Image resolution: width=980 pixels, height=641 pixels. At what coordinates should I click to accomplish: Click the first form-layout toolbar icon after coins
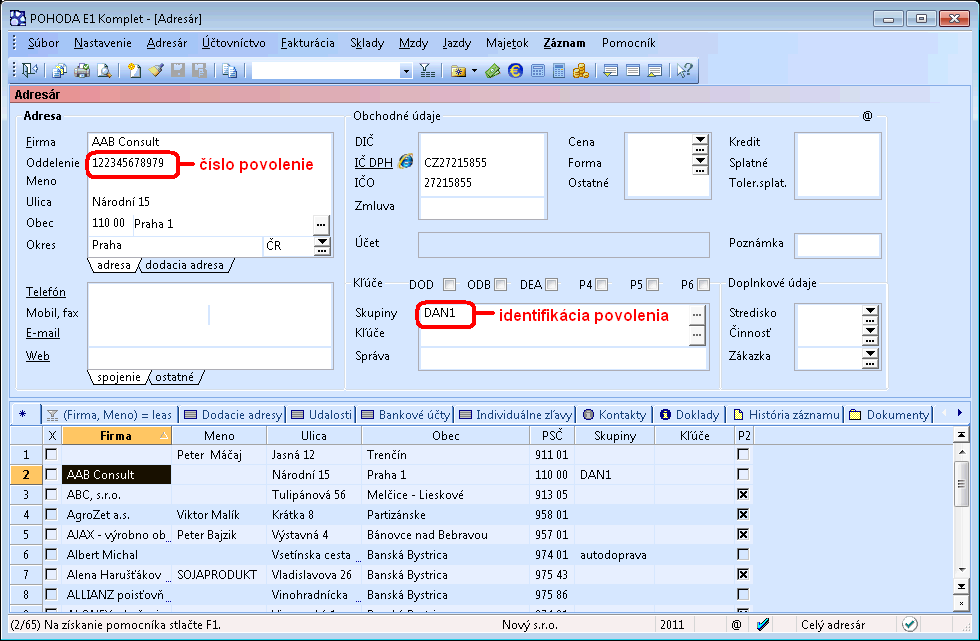pos(611,71)
